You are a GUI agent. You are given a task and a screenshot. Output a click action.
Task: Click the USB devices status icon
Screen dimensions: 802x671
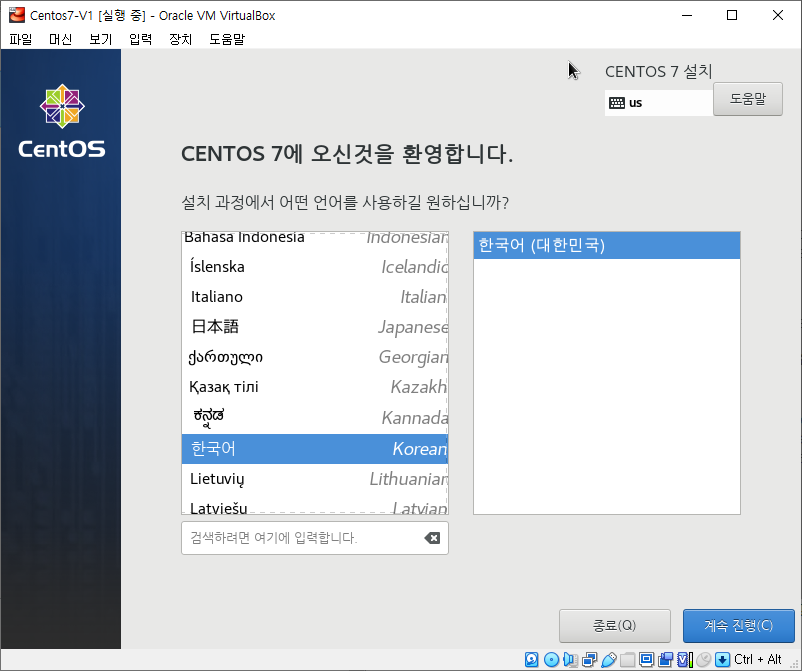[x=609, y=659]
